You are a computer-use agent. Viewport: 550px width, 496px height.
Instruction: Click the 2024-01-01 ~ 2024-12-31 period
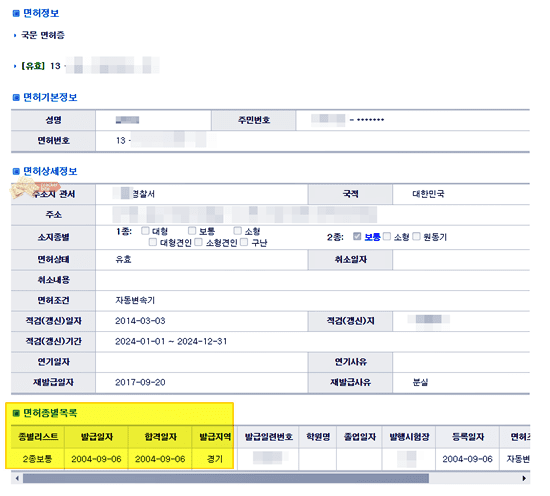171,341
